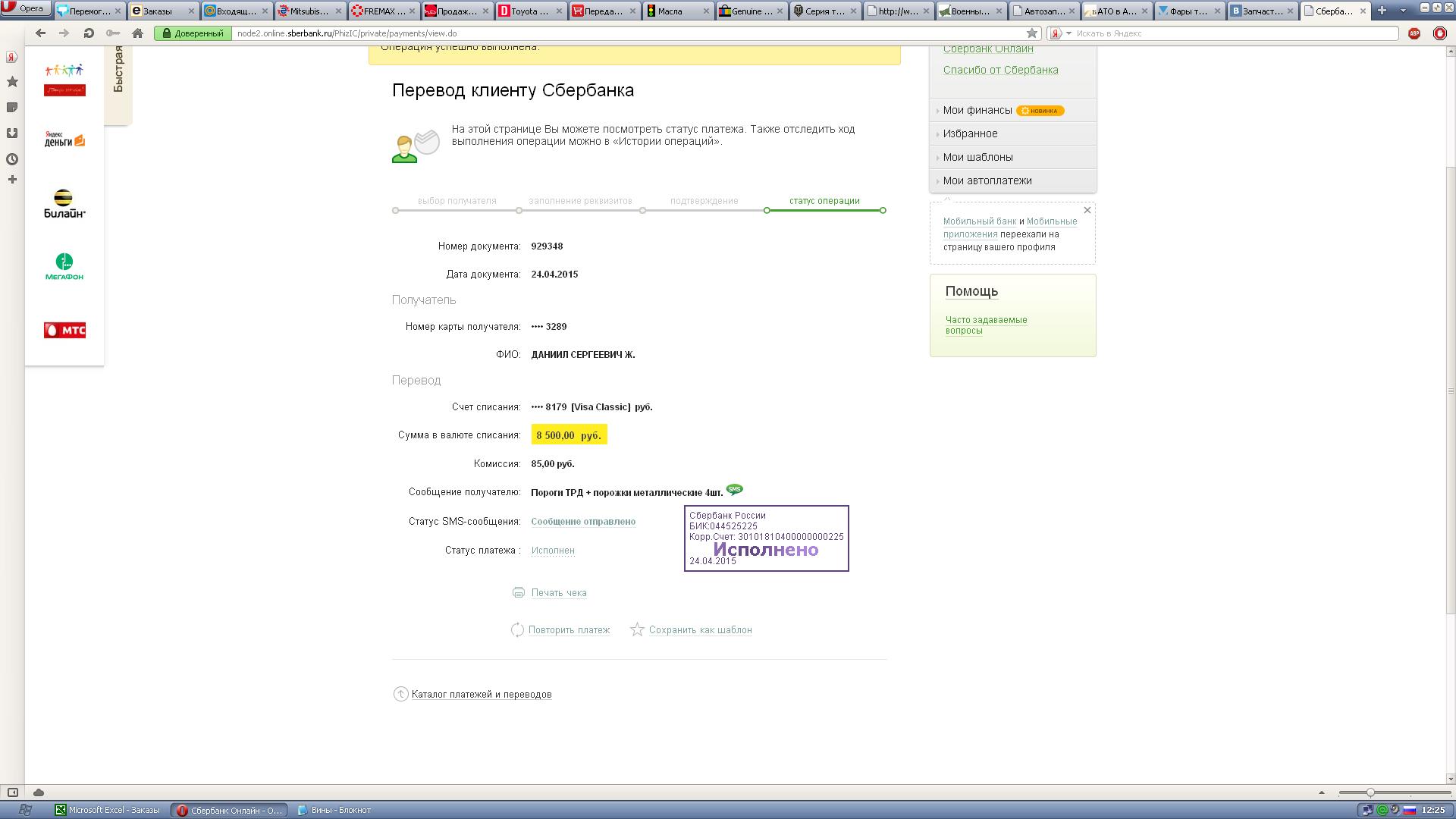
Task: Click the highlighted 8 500,00 руб. amount
Action: click(569, 435)
